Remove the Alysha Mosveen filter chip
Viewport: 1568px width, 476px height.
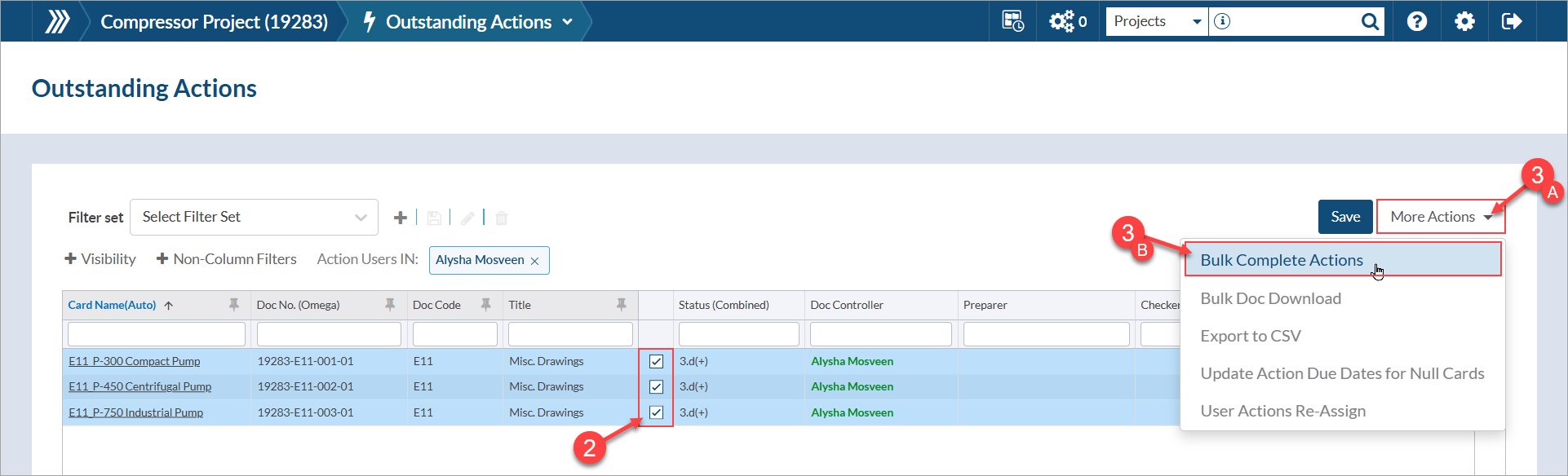(535, 261)
